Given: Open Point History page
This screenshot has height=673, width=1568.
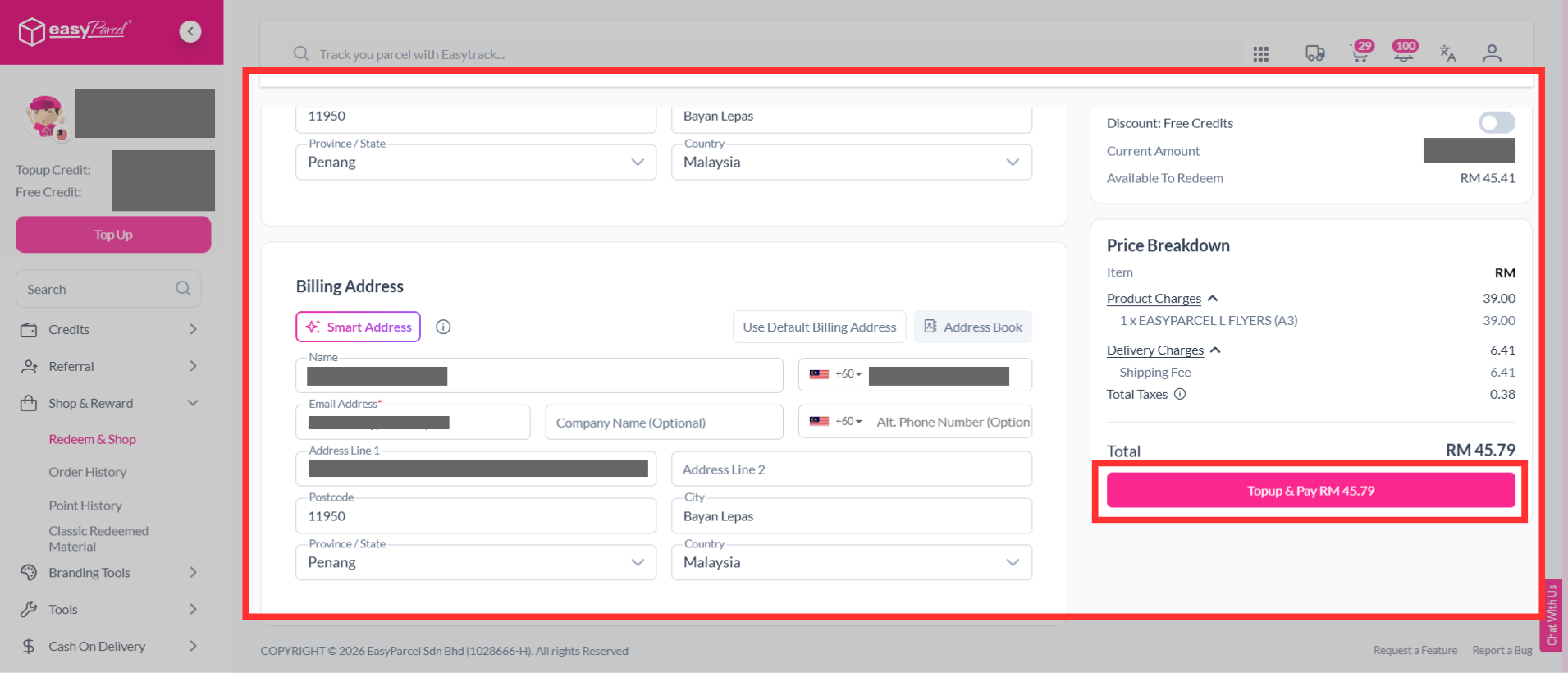Looking at the screenshot, I should coord(85,506).
